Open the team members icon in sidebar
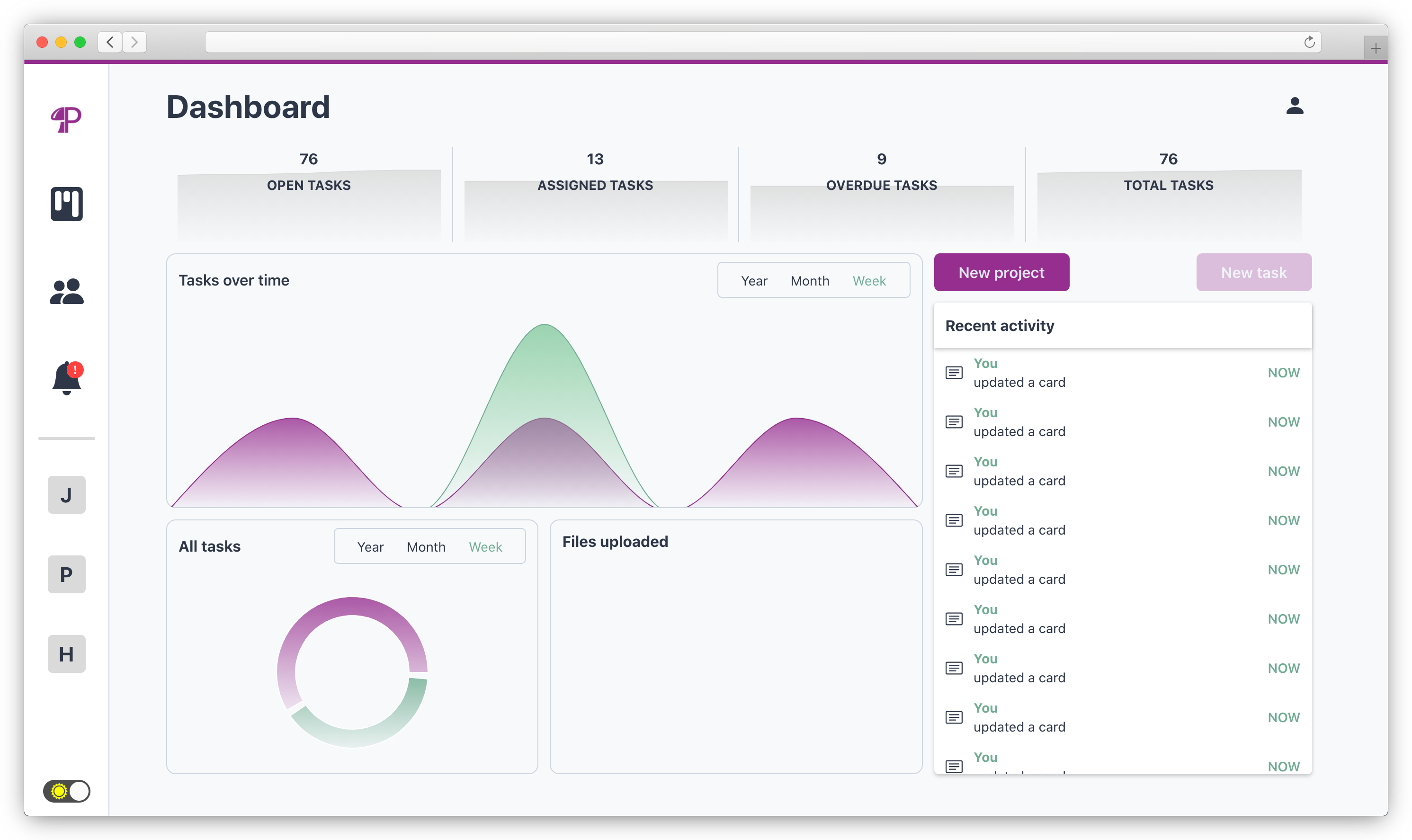1412x840 pixels. 66,292
